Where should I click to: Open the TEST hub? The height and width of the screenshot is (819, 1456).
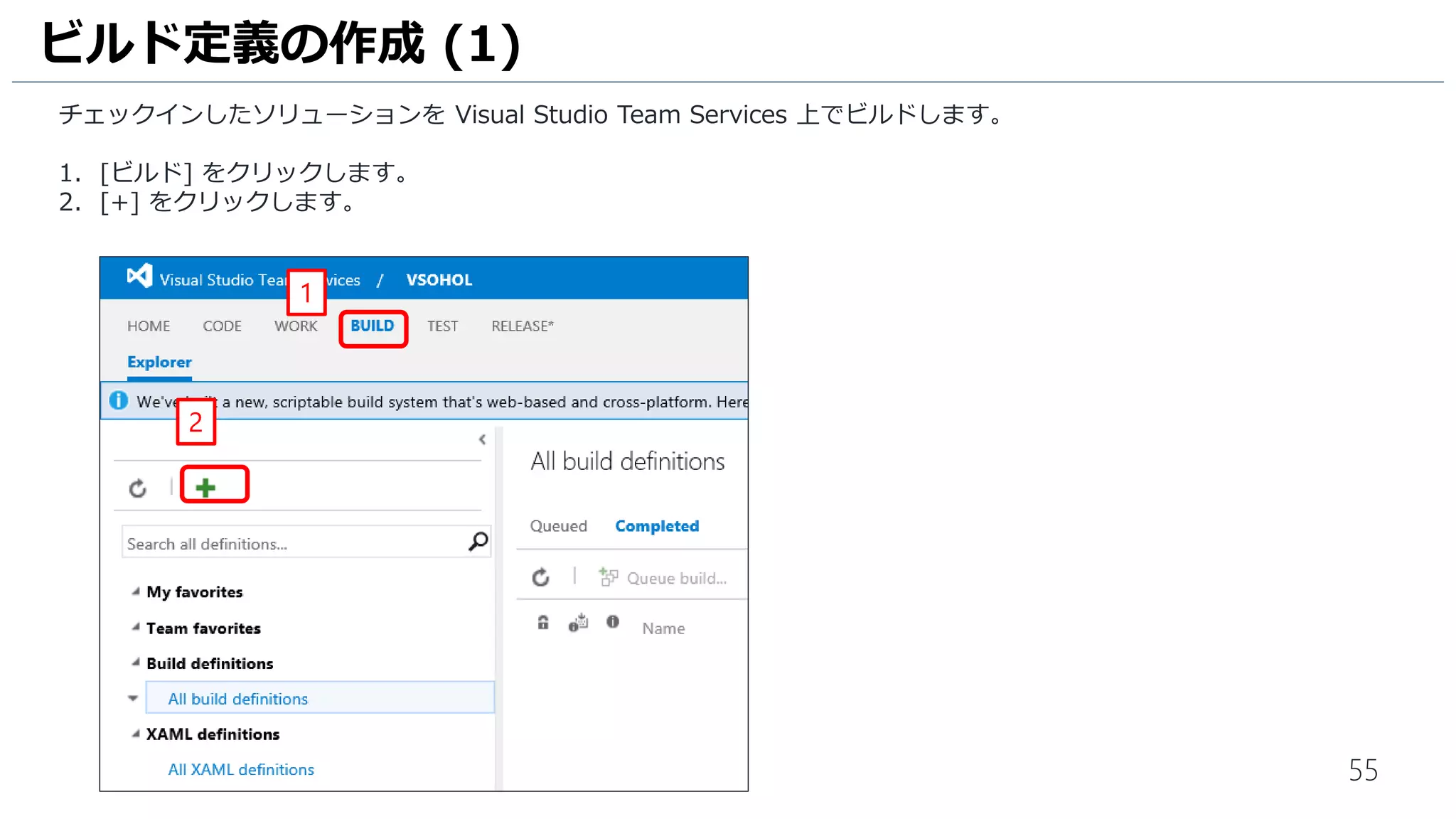pos(442,326)
